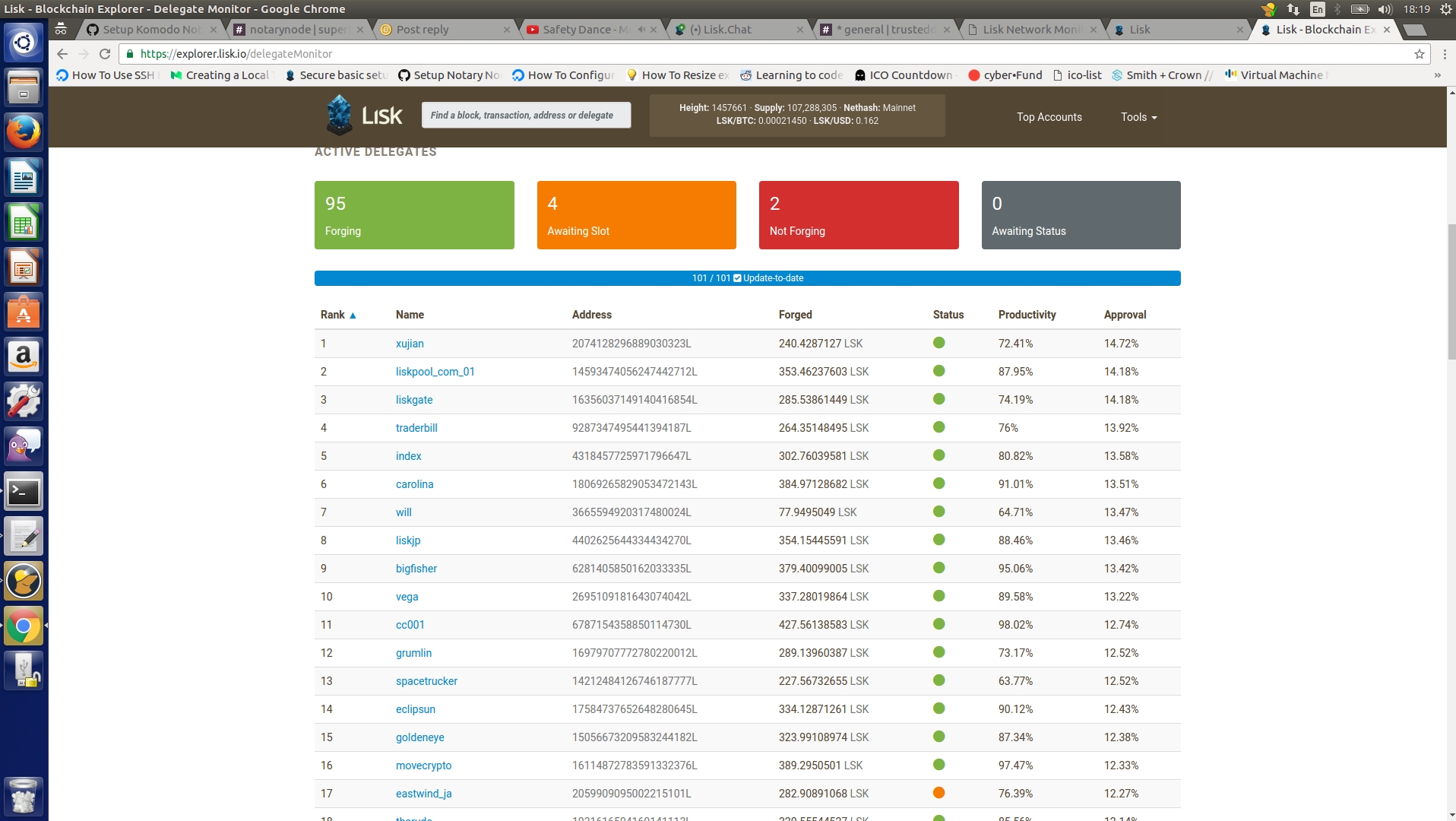This screenshot has width=1456, height=821.
Task: Click the red Not Forging card
Action: coord(859,215)
